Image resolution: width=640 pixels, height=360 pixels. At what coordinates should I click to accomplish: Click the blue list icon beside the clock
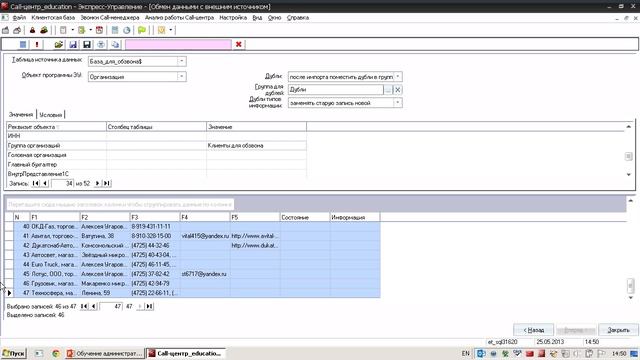(115, 30)
